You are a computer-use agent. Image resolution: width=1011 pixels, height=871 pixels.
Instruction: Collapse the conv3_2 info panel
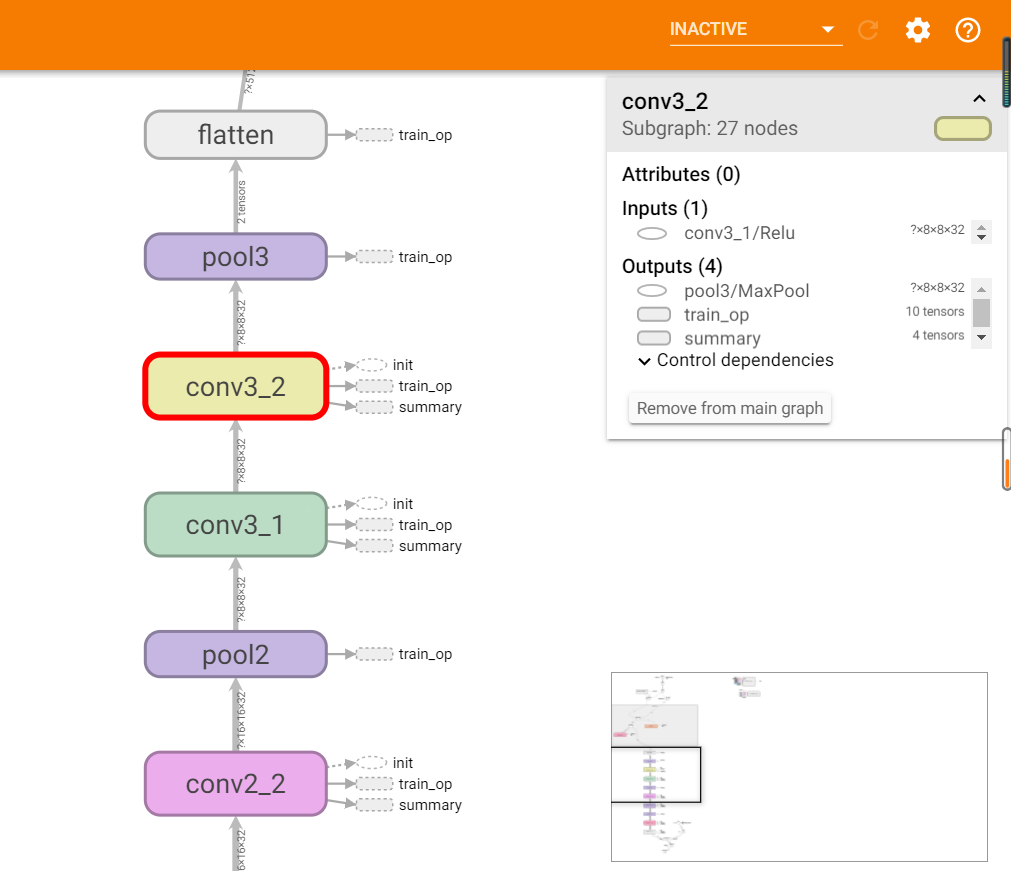point(979,99)
